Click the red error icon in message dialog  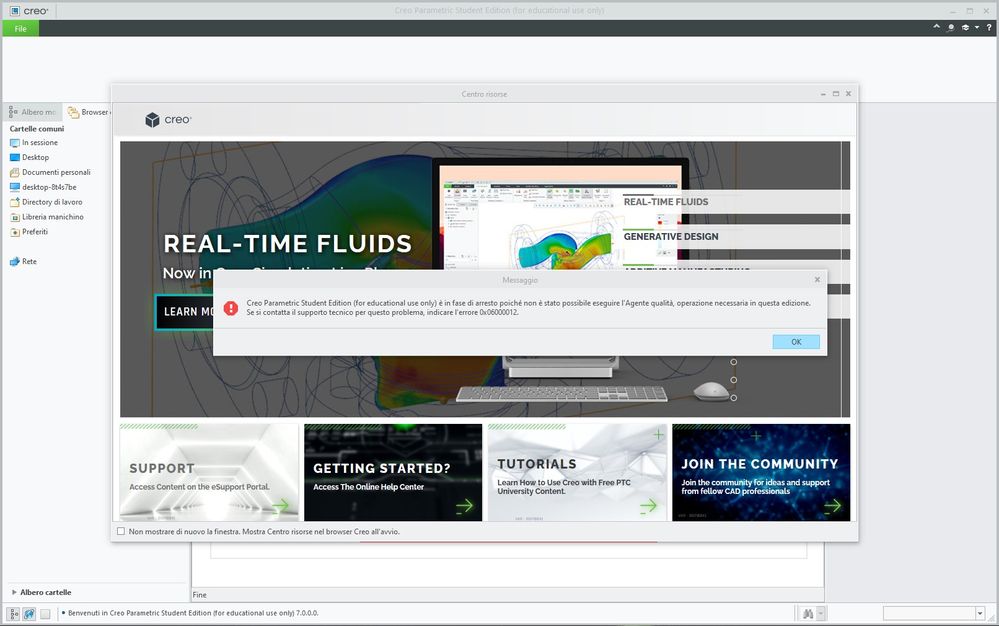(231, 308)
